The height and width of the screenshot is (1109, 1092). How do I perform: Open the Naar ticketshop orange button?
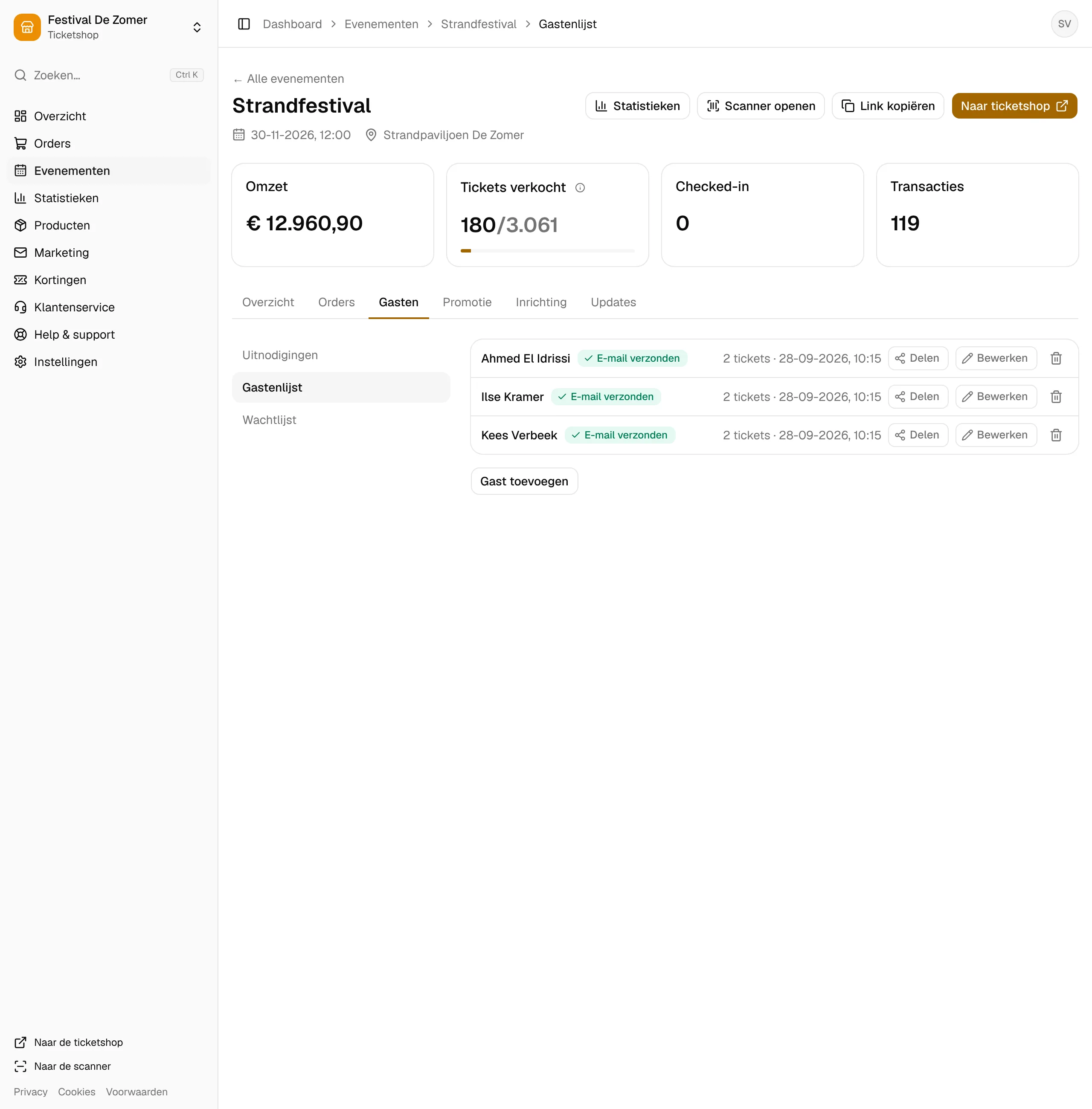[x=1014, y=106]
